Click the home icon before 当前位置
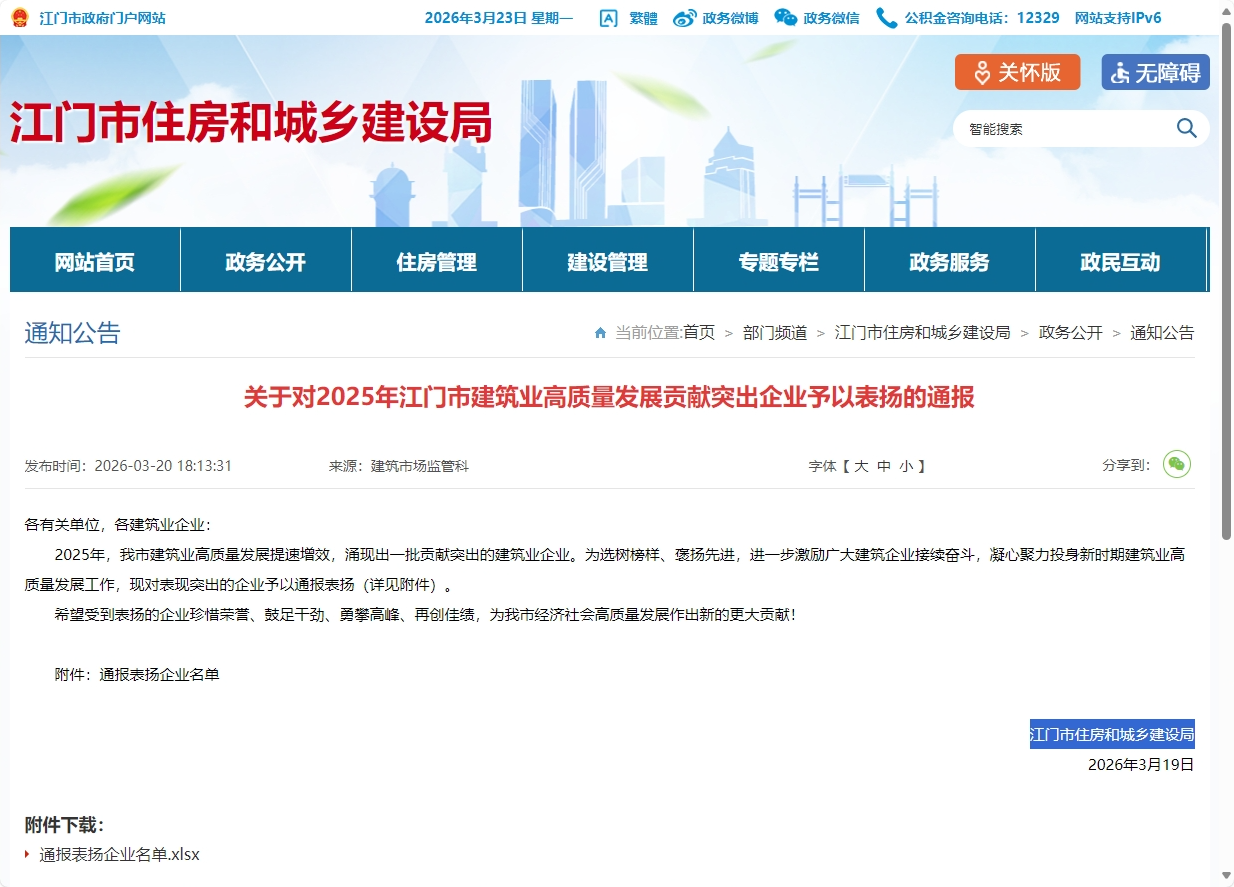 pos(600,333)
